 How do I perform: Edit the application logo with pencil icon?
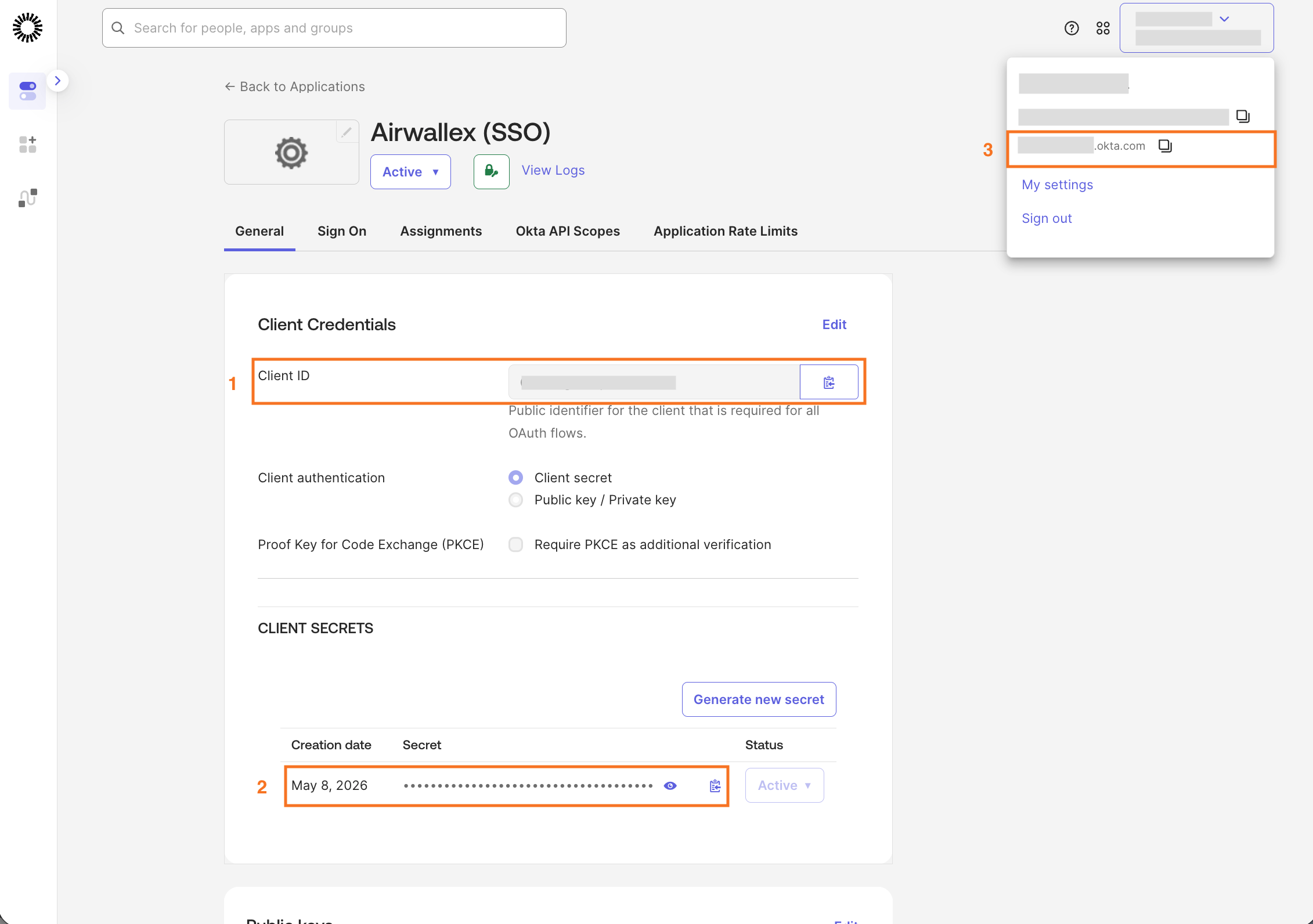pyautogui.click(x=347, y=132)
